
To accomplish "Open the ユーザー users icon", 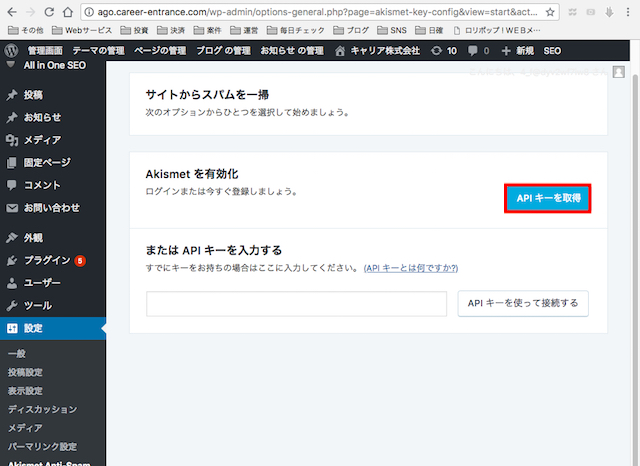I will [x=12, y=283].
